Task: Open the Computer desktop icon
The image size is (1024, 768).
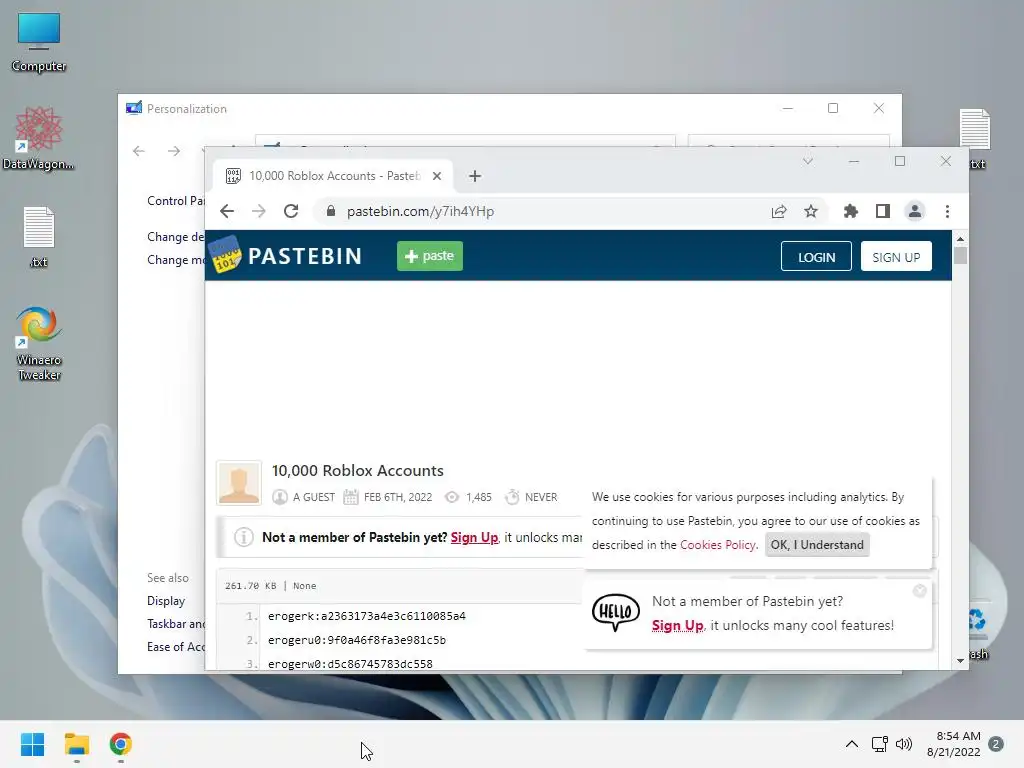Action: [39, 42]
